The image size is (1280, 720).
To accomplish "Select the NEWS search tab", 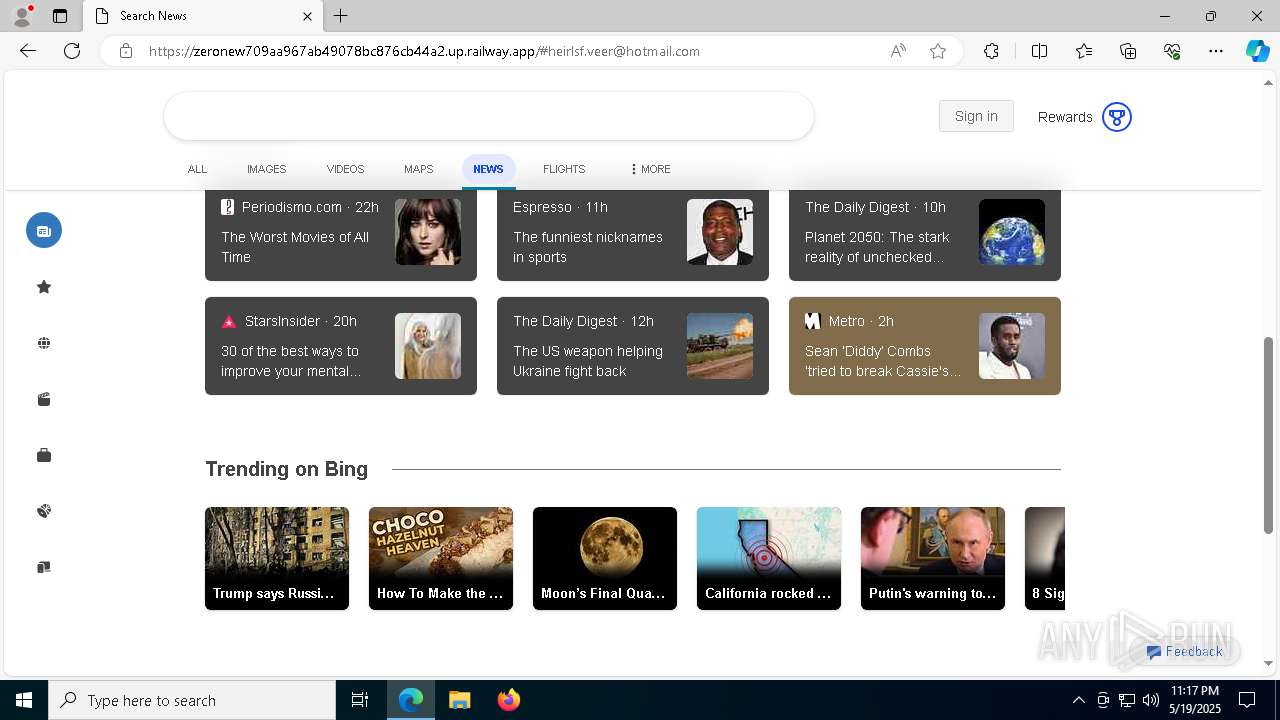I will pos(488,169).
